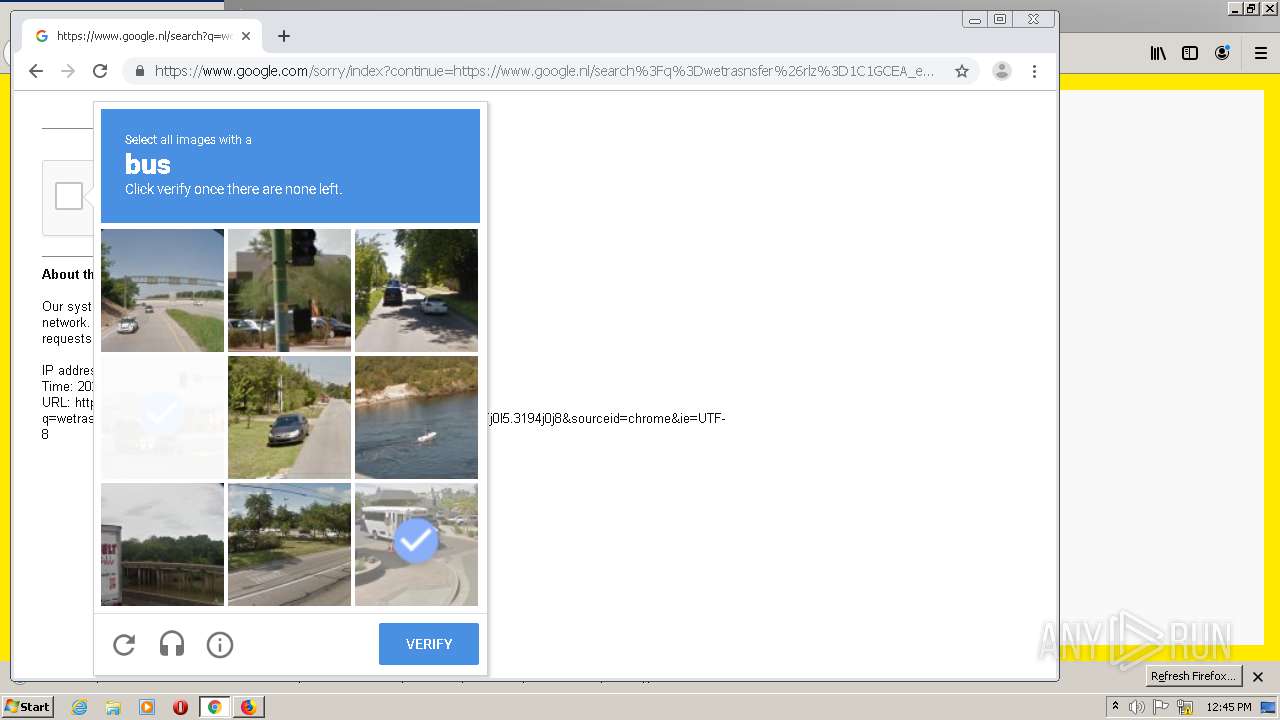The width and height of the screenshot is (1280, 720).
Task: Close the google.nl search tab
Action: click(x=246, y=36)
